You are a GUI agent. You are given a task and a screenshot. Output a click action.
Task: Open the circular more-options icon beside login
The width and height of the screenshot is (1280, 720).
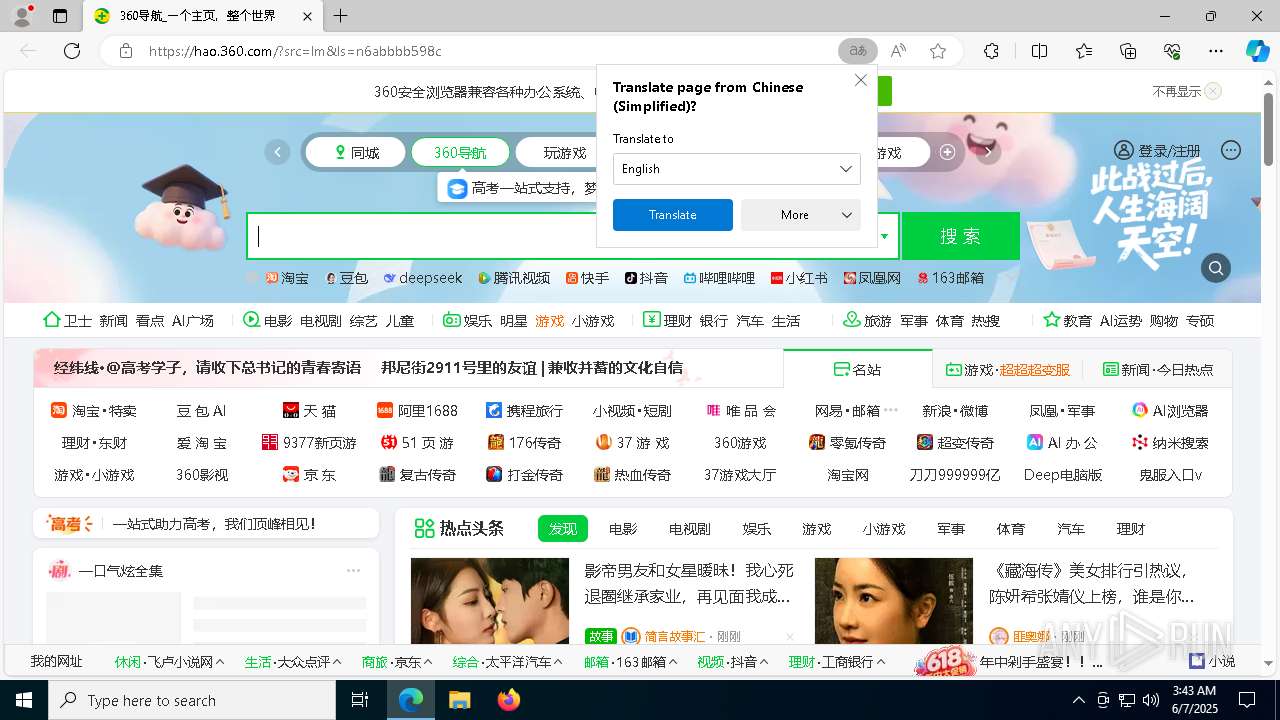coord(1231,150)
